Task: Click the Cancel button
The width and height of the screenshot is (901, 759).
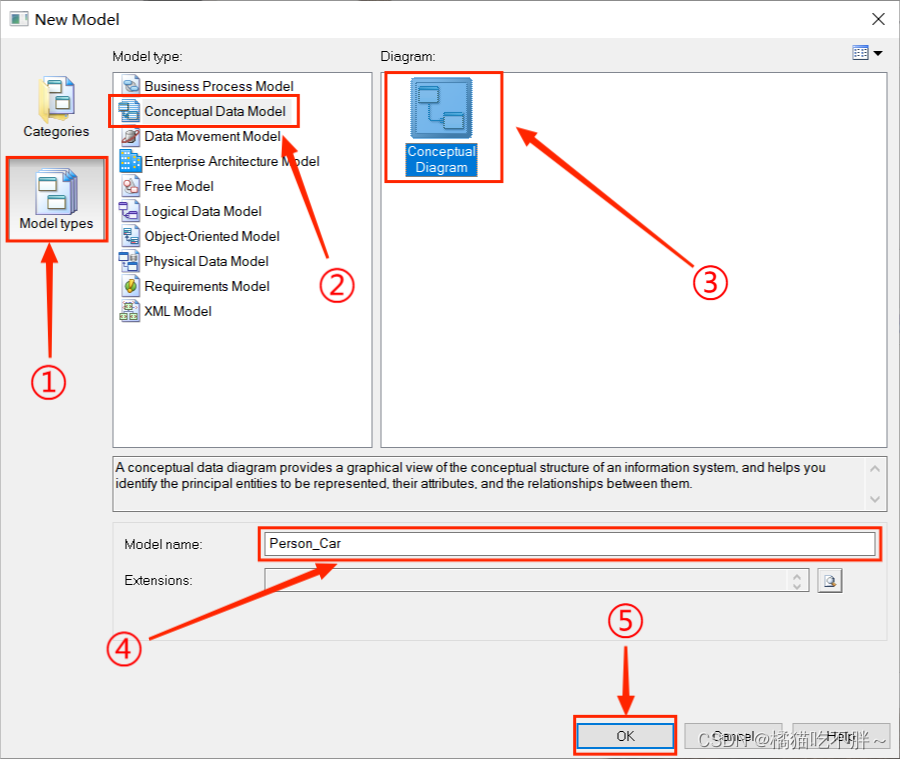Action: [733, 736]
